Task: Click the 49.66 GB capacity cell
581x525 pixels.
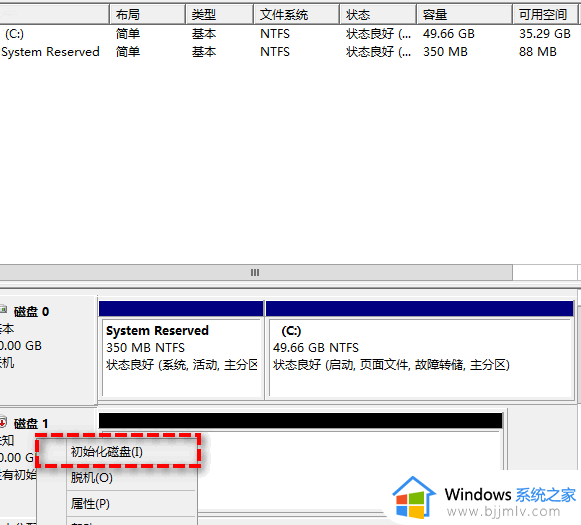Action: (448, 34)
